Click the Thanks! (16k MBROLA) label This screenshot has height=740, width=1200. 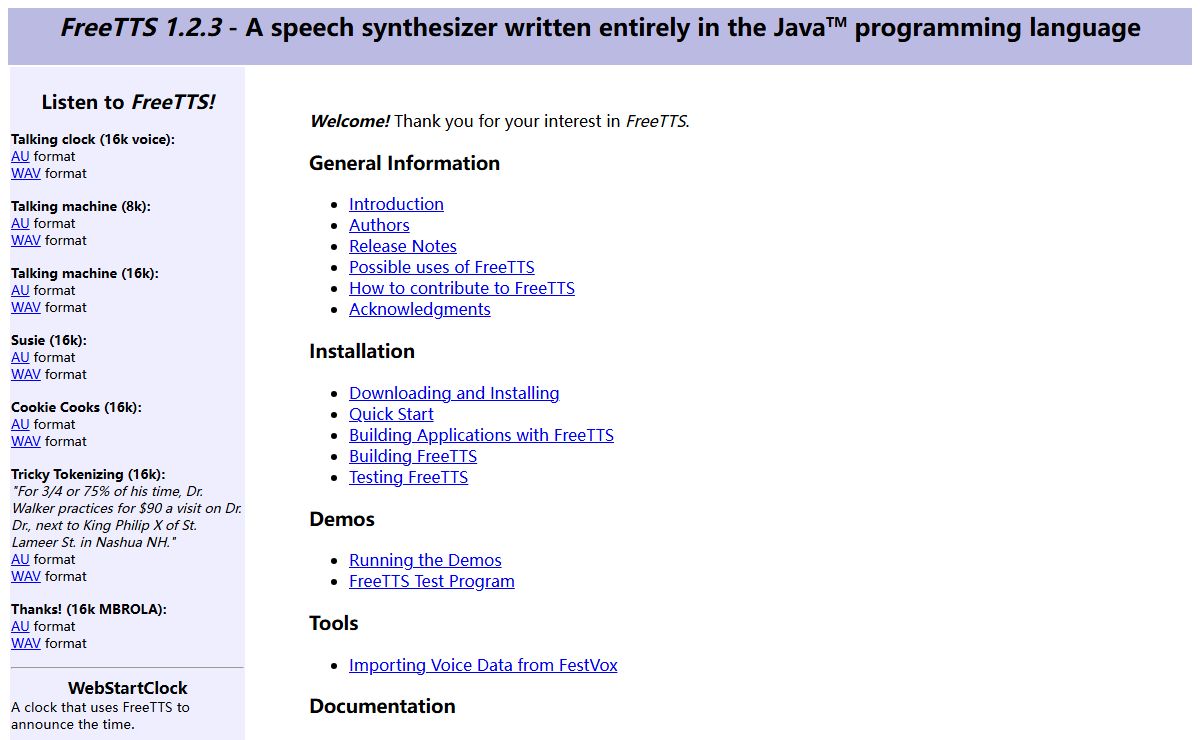click(89, 609)
